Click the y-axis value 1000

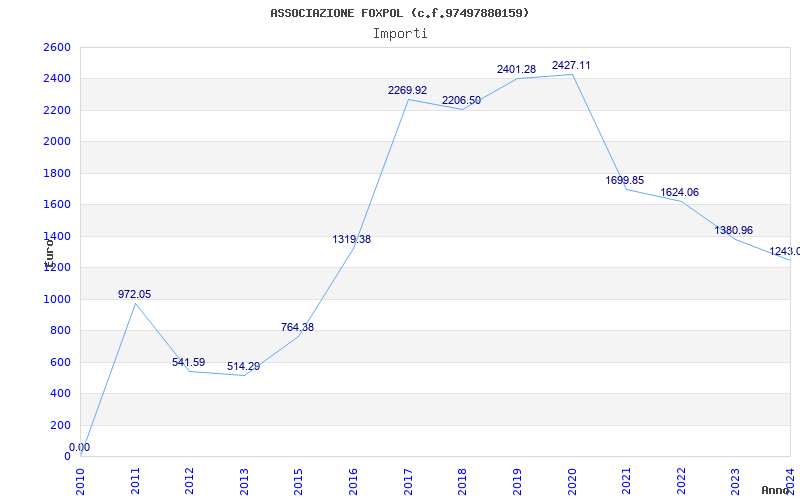57,299
